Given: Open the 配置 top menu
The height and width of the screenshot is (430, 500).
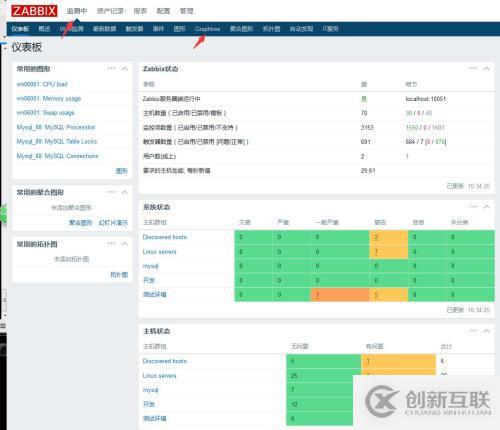Looking at the screenshot, I should click(x=163, y=11).
